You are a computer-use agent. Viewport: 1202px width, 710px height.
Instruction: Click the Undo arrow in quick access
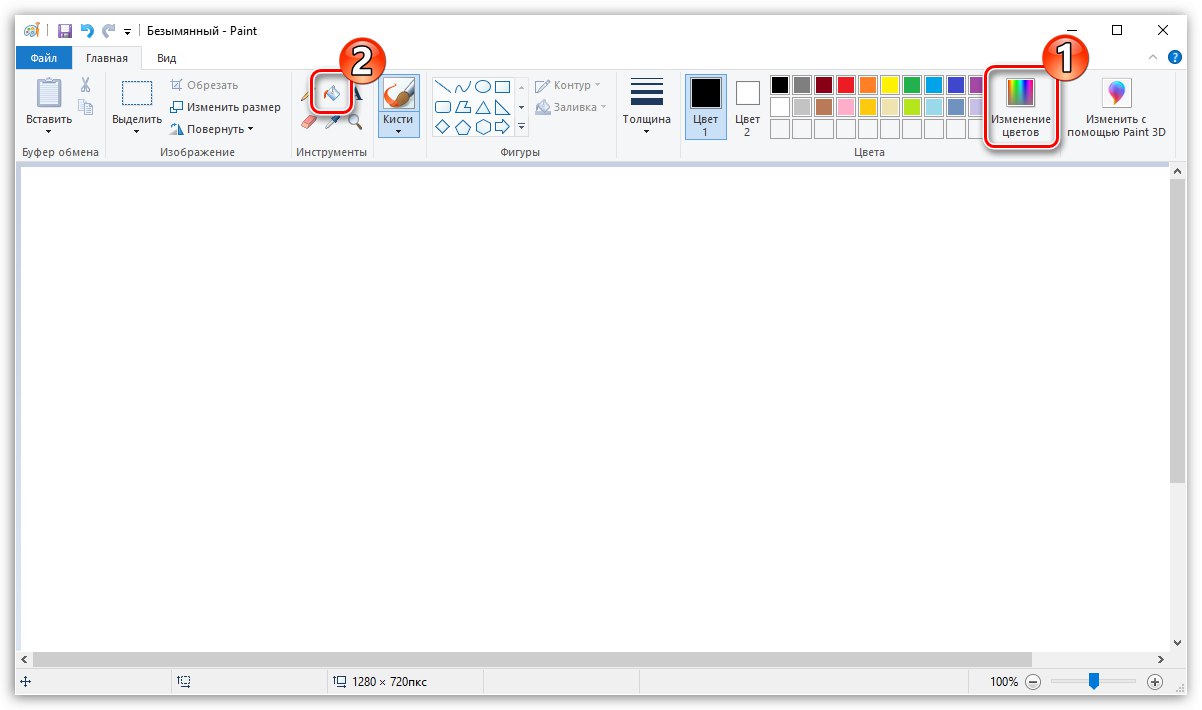click(87, 31)
